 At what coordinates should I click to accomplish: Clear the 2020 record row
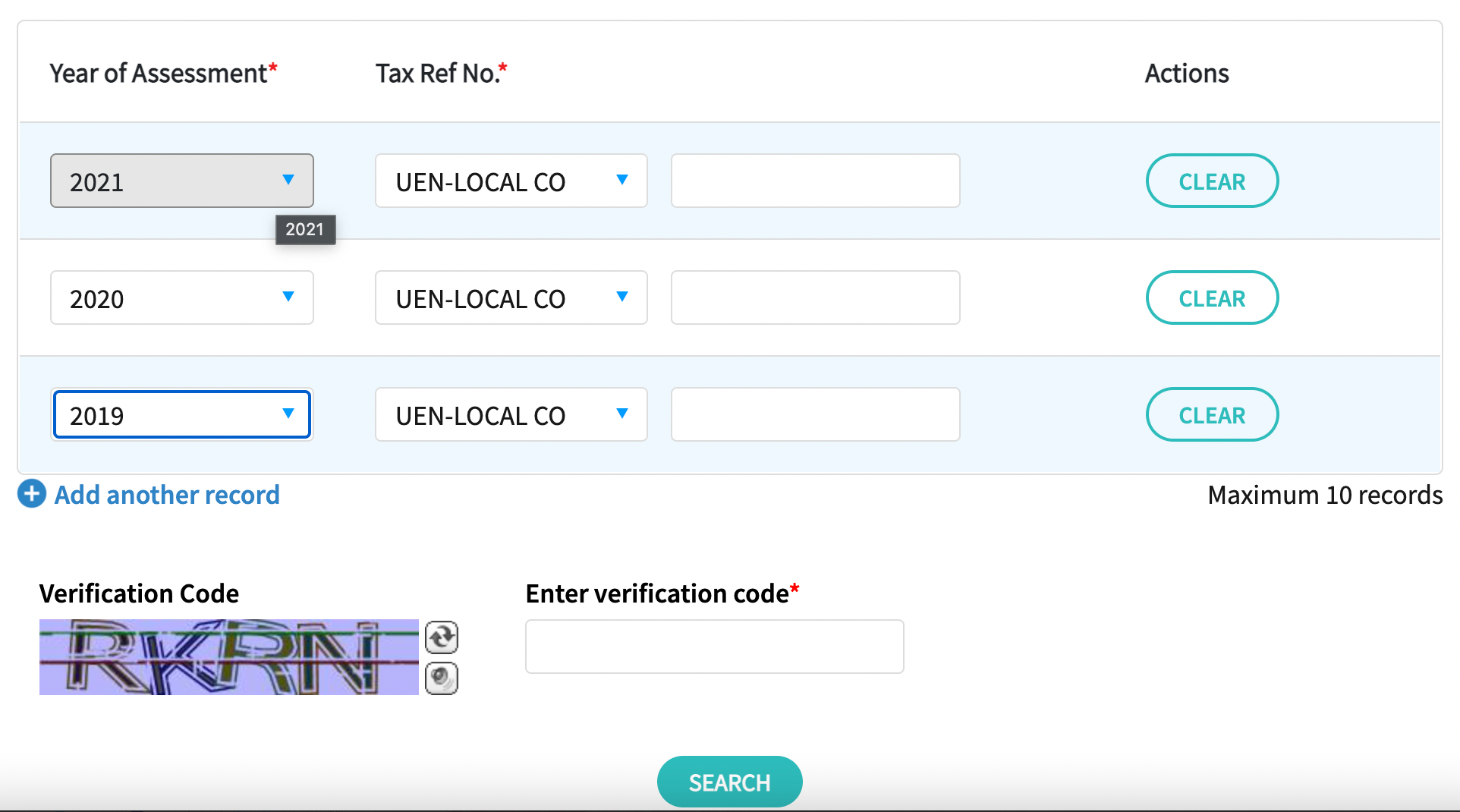pos(1212,297)
